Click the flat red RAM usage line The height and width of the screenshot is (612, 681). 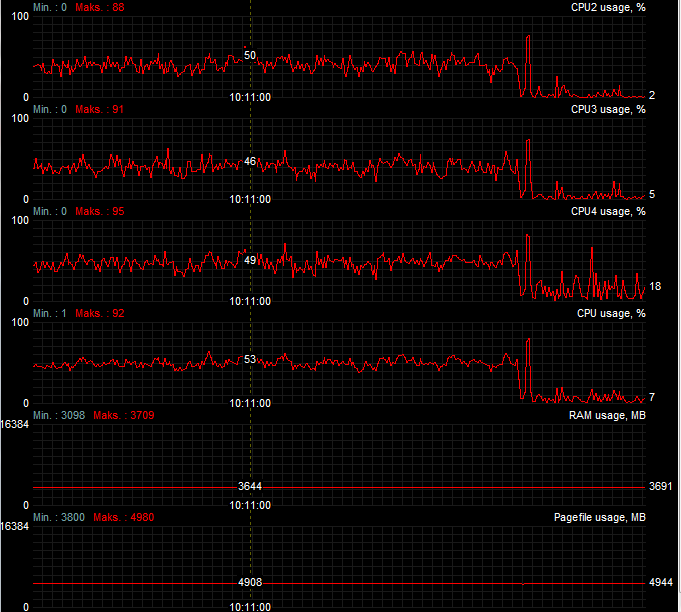[x=339, y=488]
